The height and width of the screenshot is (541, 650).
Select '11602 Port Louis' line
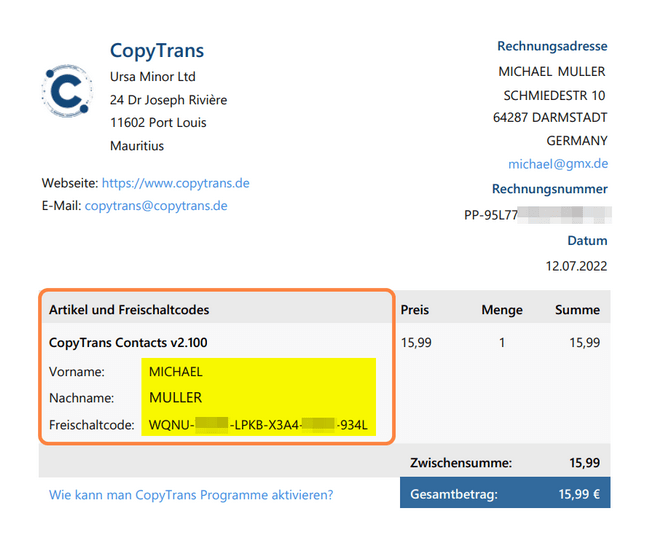point(158,123)
